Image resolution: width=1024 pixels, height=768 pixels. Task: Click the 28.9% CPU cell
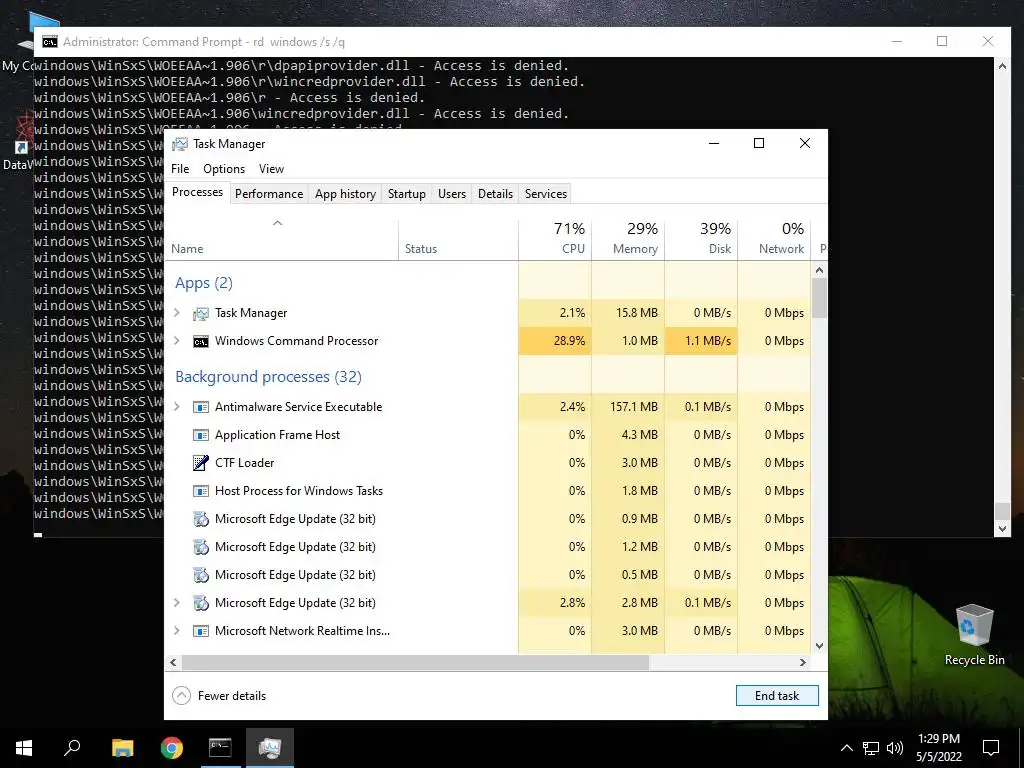point(555,341)
